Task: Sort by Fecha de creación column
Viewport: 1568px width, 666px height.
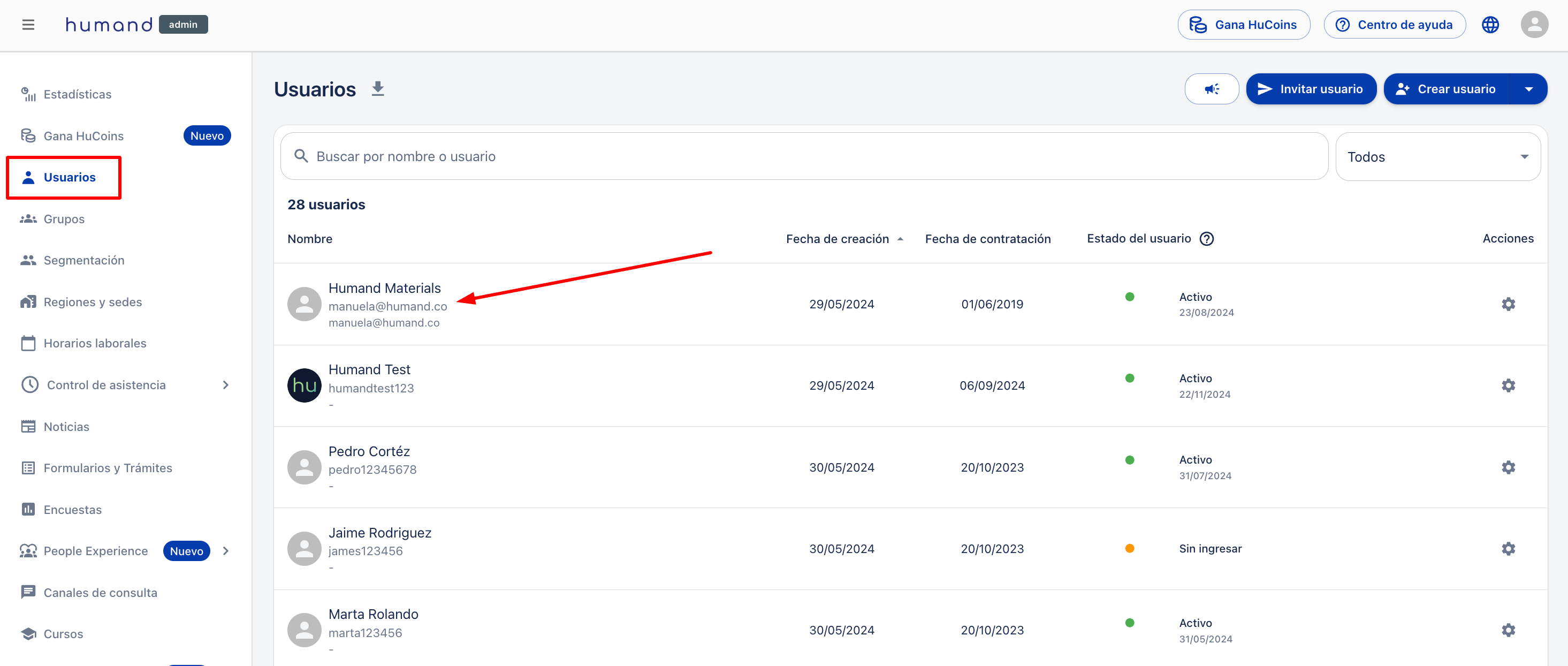Action: tap(837, 239)
